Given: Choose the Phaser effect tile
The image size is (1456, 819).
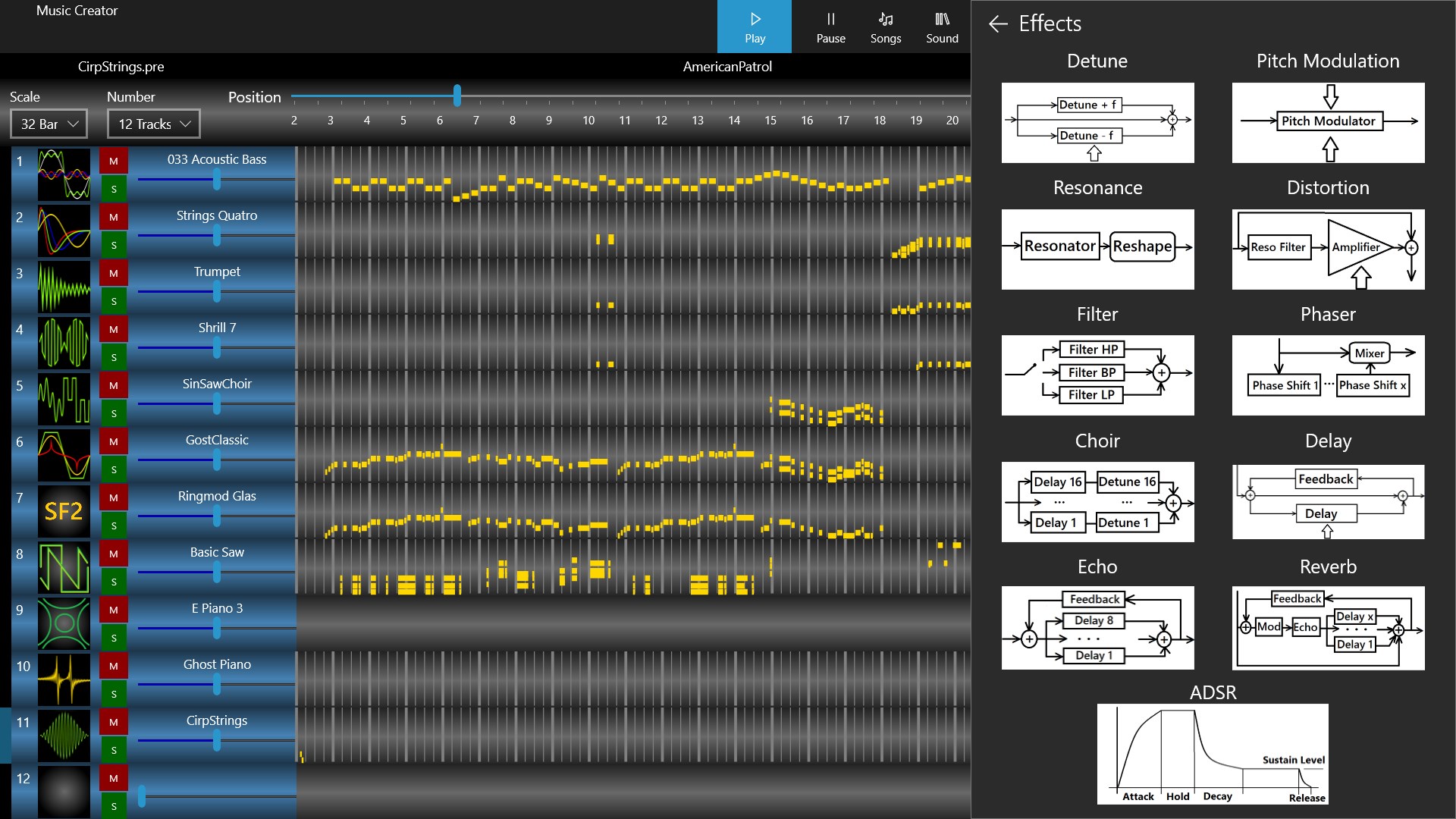Looking at the screenshot, I should coord(1328,375).
